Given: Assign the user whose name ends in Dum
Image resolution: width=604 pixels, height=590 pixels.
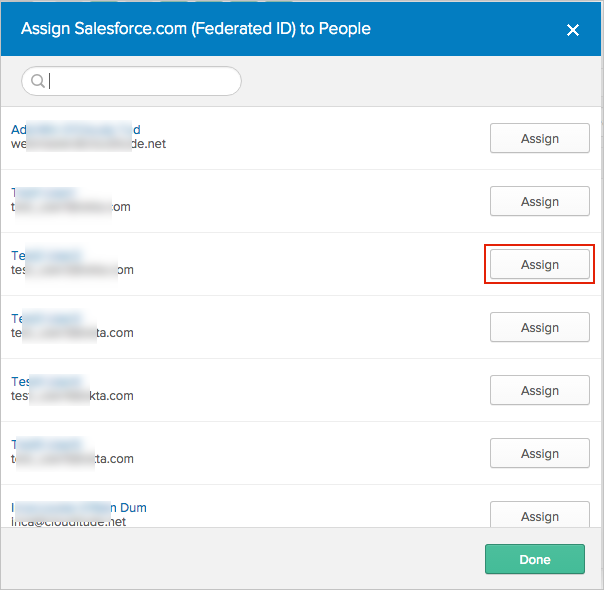Looking at the screenshot, I should tap(539, 516).
